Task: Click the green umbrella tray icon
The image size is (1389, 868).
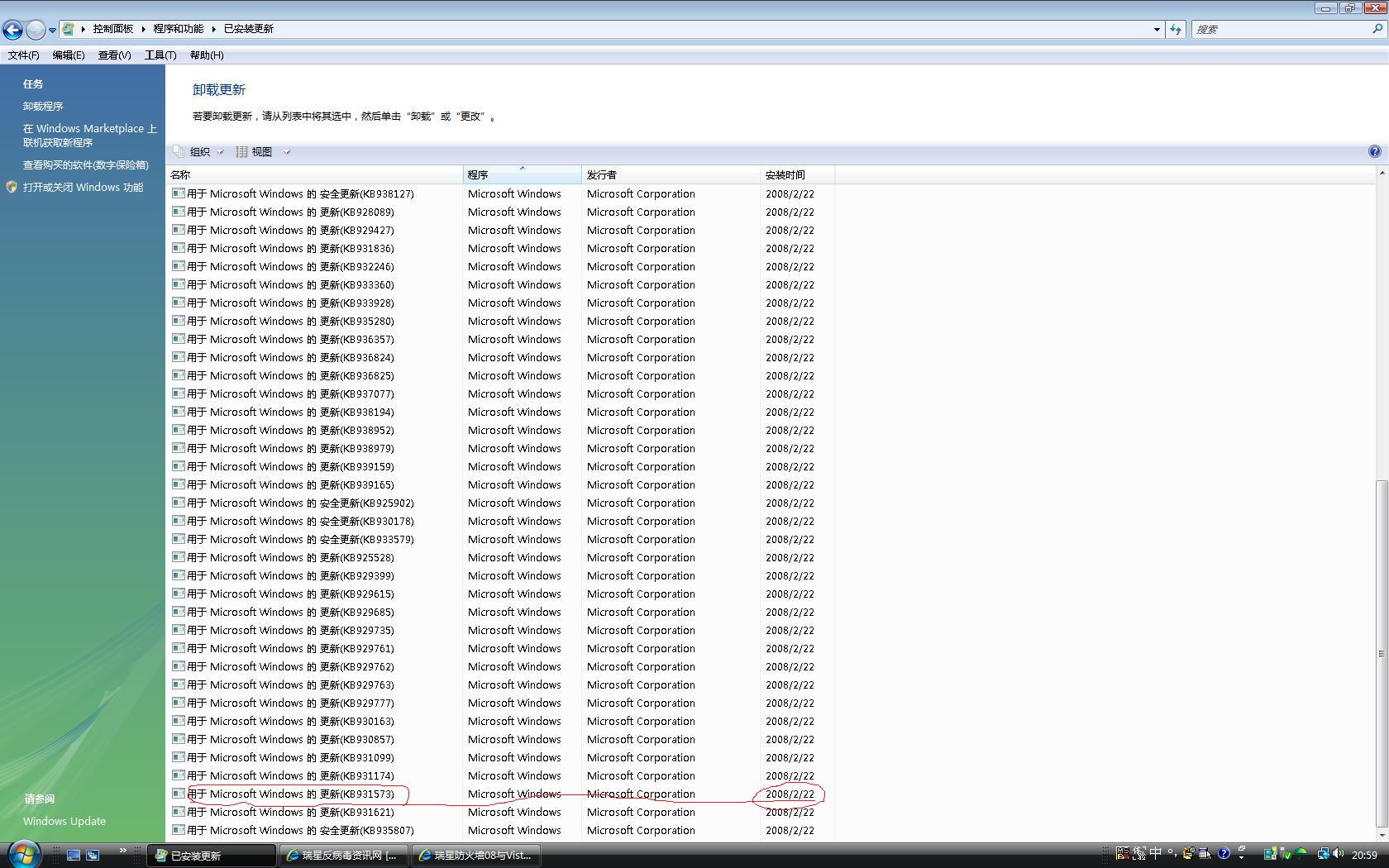Action: tap(1301, 854)
